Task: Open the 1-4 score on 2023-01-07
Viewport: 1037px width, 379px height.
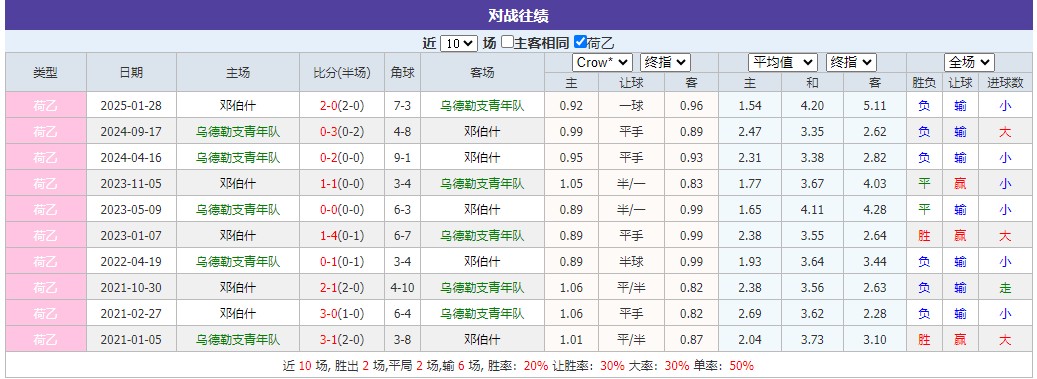Action: (329, 235)
